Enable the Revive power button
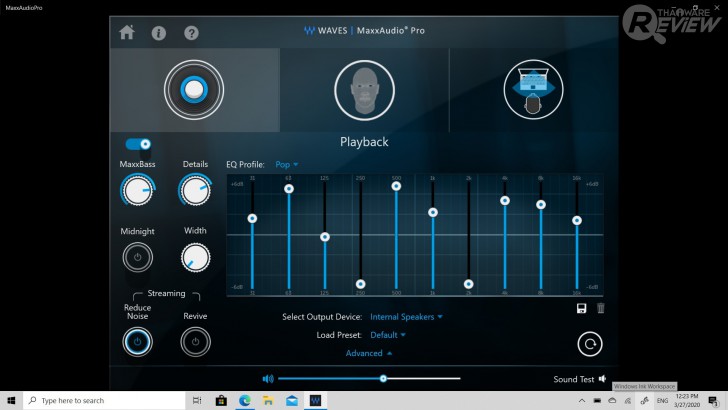728x410 pixels. pos(195,342)
